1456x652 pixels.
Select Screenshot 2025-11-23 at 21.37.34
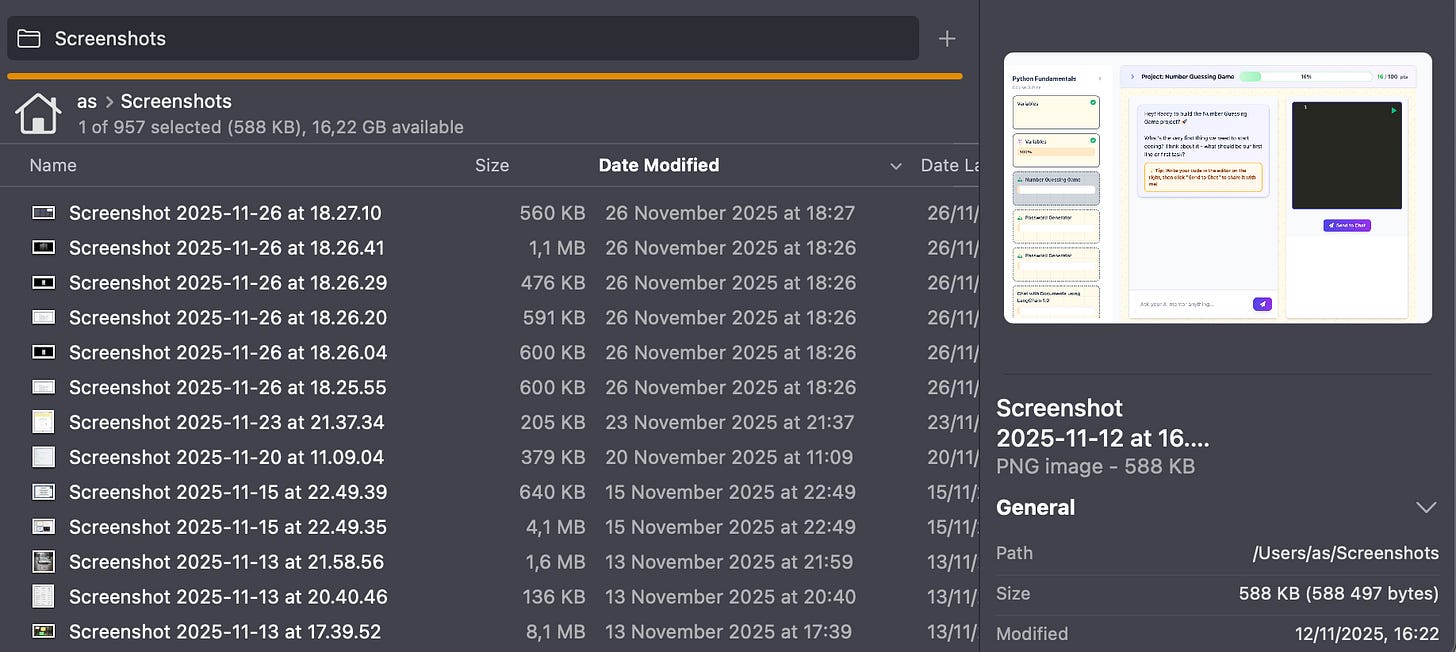(227, 422)
